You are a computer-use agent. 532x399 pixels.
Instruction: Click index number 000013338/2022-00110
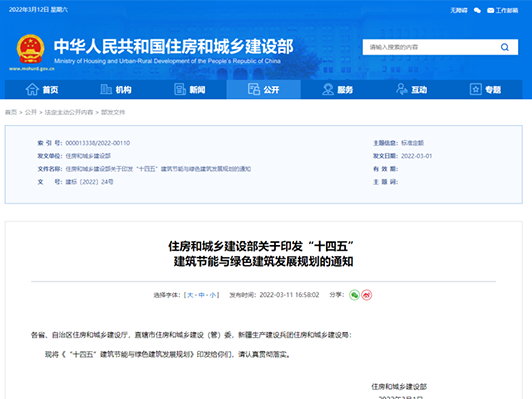click(98, 143)
